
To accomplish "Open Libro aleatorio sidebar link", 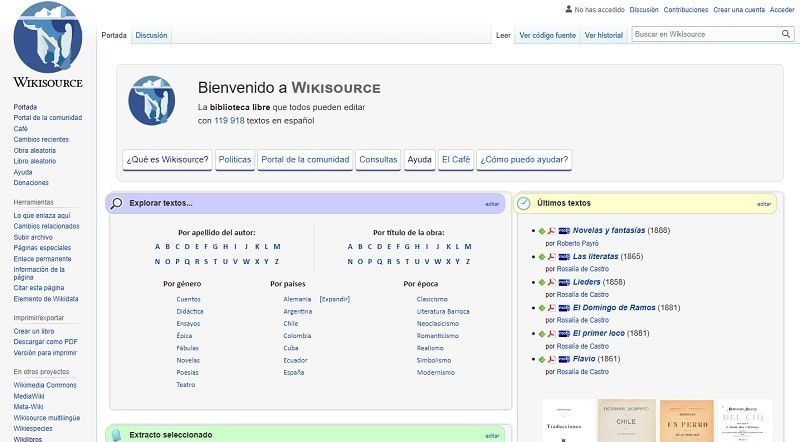I will (35, 161).
